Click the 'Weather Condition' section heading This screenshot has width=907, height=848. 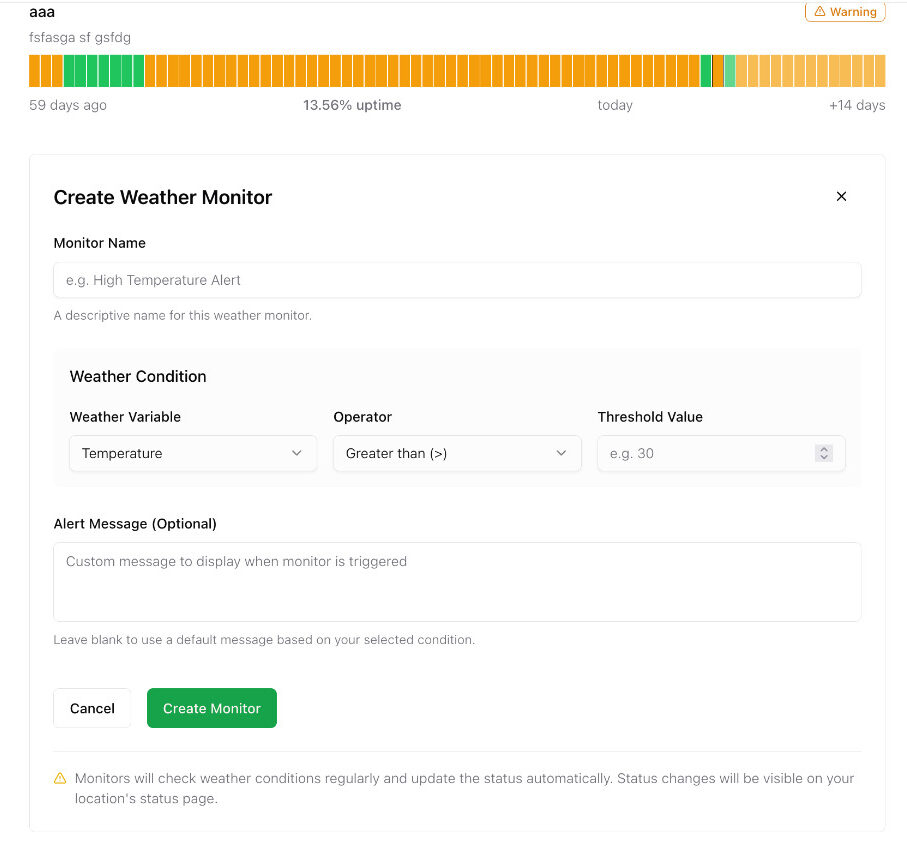[138, 377]
